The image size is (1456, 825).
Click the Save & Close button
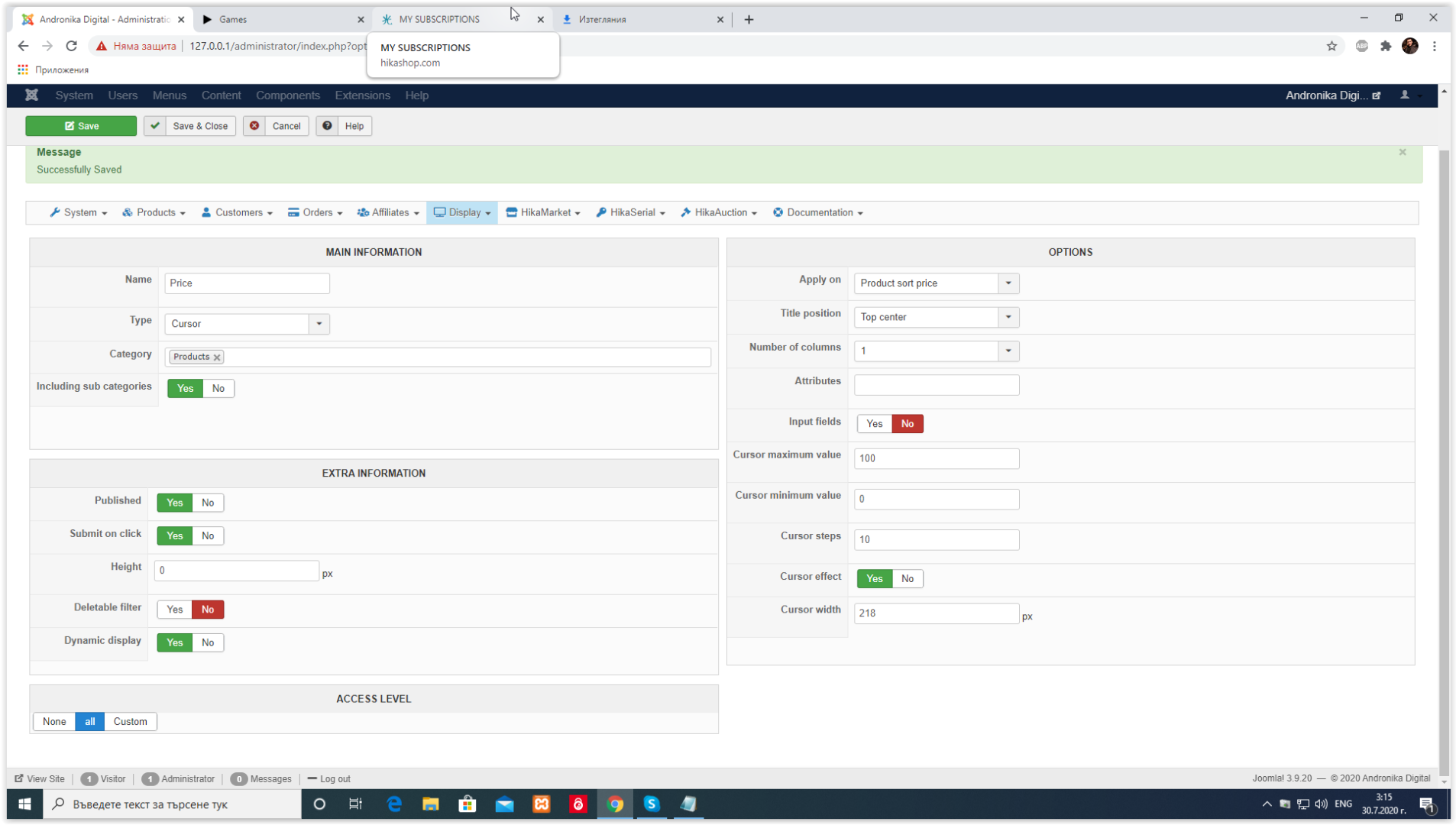(x=190, y=126)
